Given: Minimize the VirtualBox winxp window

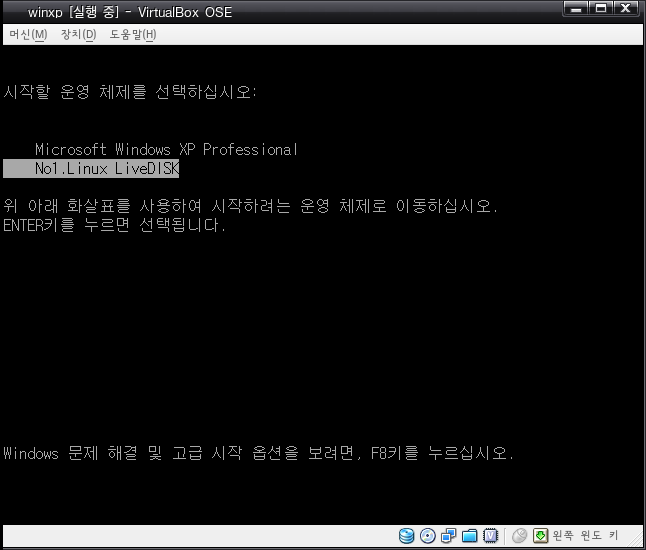Looking at the screenshot, I should [x=576, y=8].
